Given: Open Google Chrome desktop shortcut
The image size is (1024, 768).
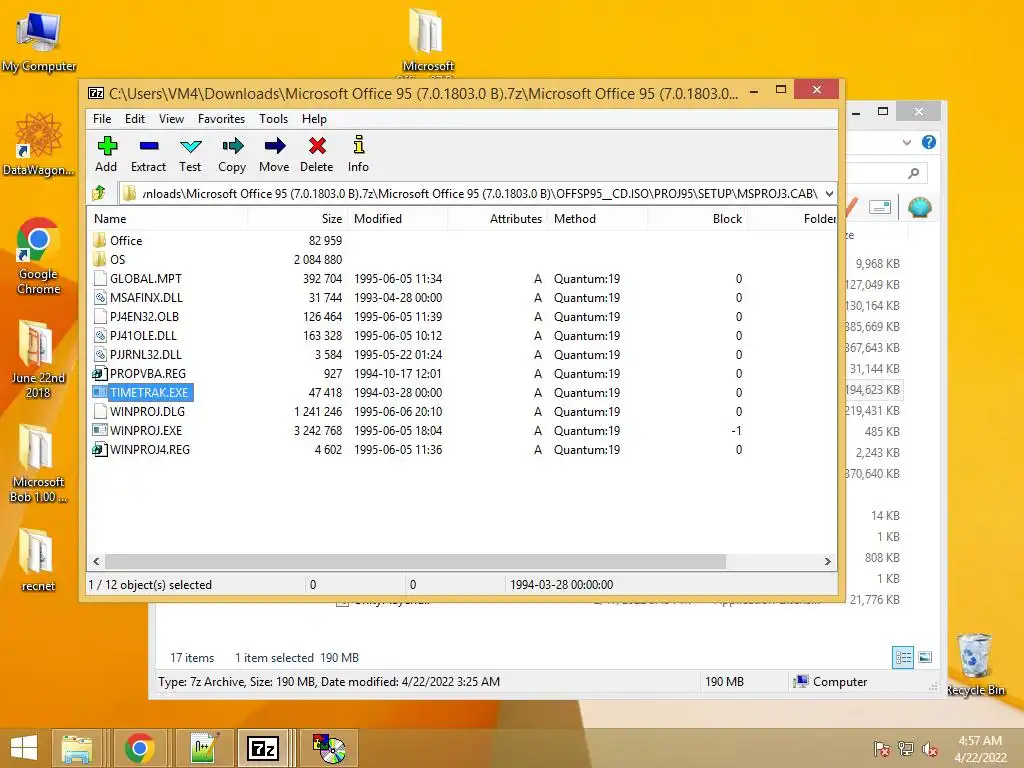Looking at the screenshot, I should coord(39,256).
